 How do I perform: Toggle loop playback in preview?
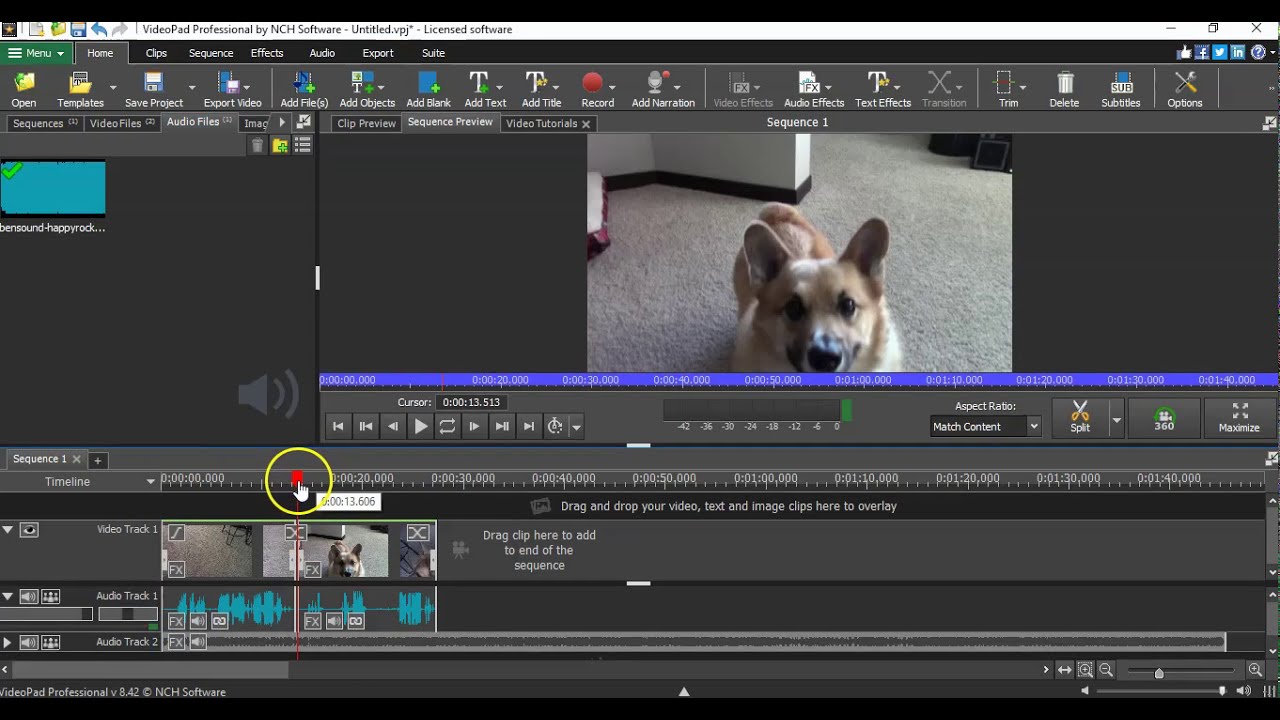[447, 426]
